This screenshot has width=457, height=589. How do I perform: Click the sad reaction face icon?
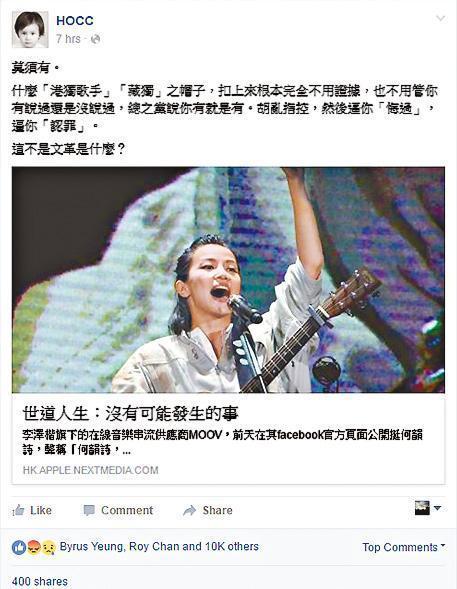[49, 548]
